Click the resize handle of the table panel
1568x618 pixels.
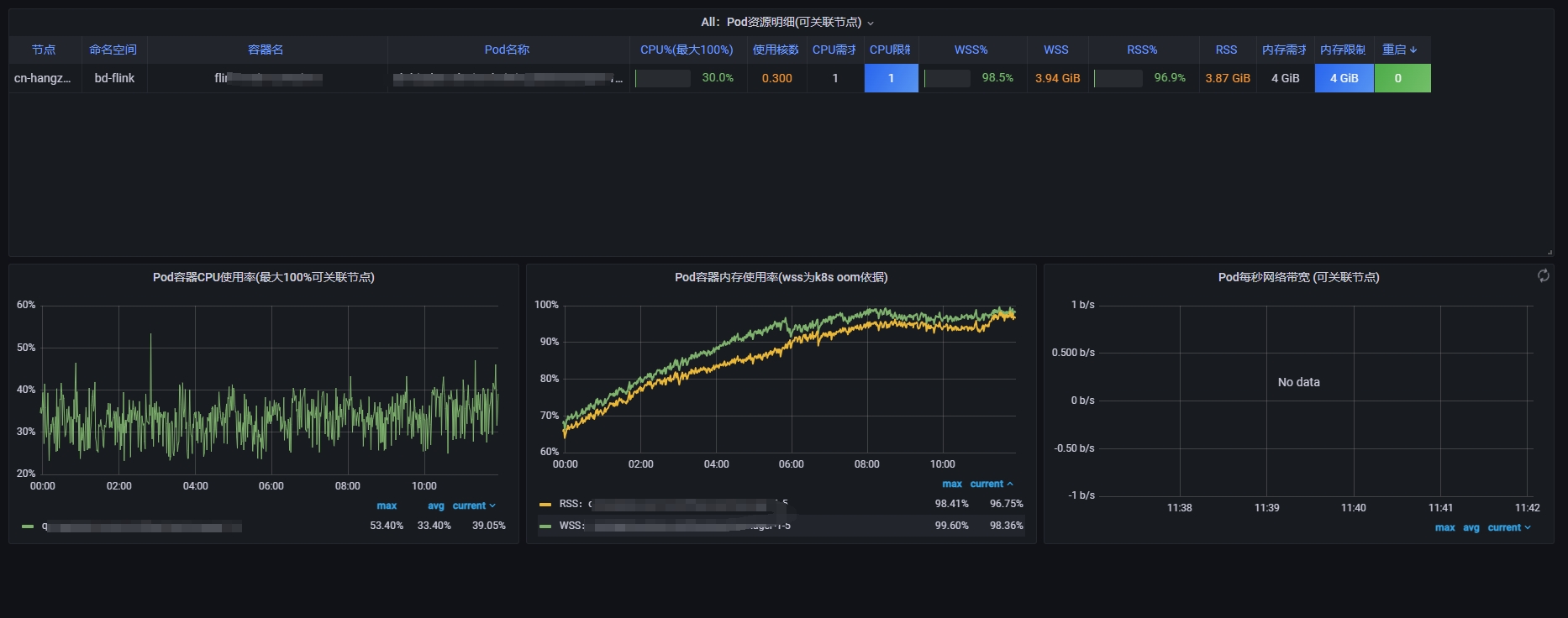pyautogui.click(x=1550, y=252)
